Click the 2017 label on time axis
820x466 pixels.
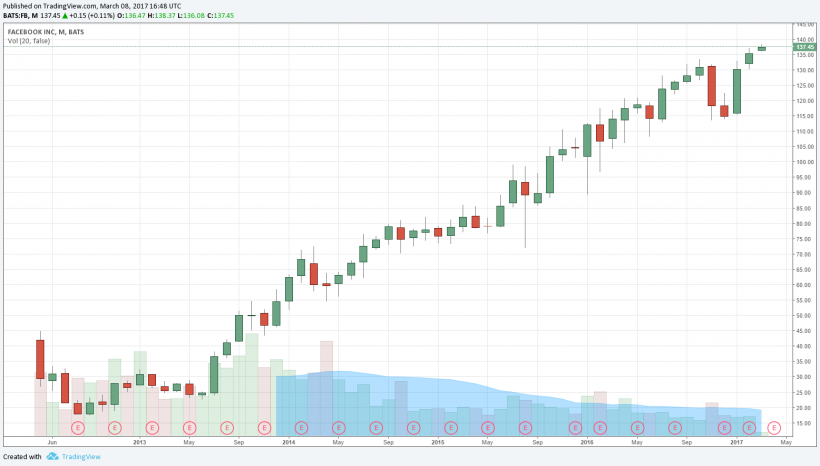click(736, 442)
